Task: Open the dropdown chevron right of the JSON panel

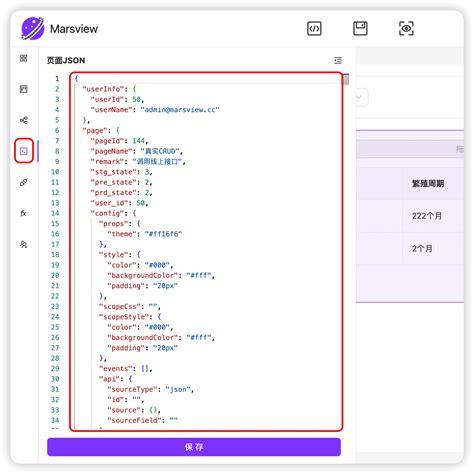Action: click(359, 97)
